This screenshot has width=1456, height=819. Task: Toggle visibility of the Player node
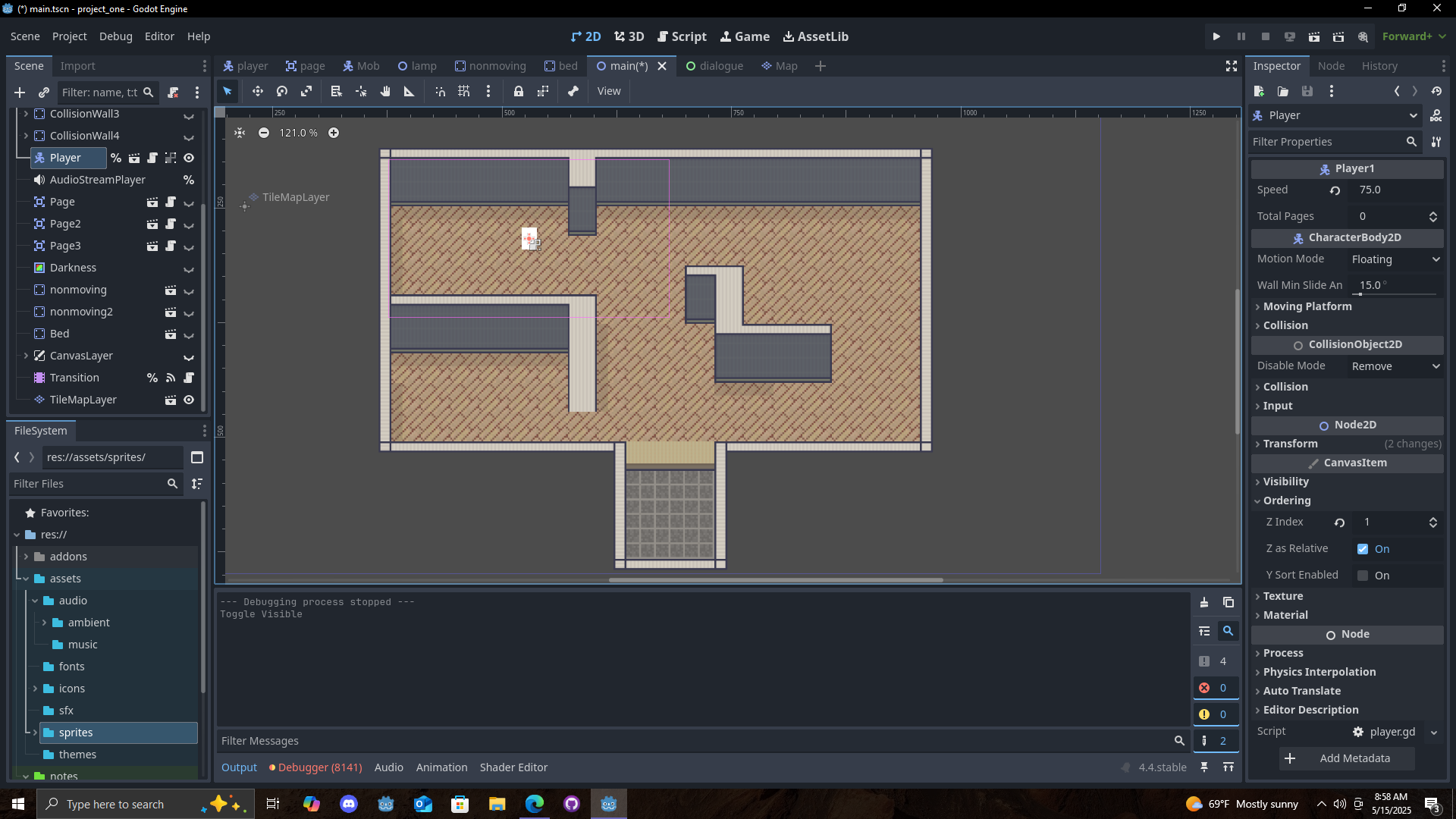pyautogui.click(x=189, y=158)
